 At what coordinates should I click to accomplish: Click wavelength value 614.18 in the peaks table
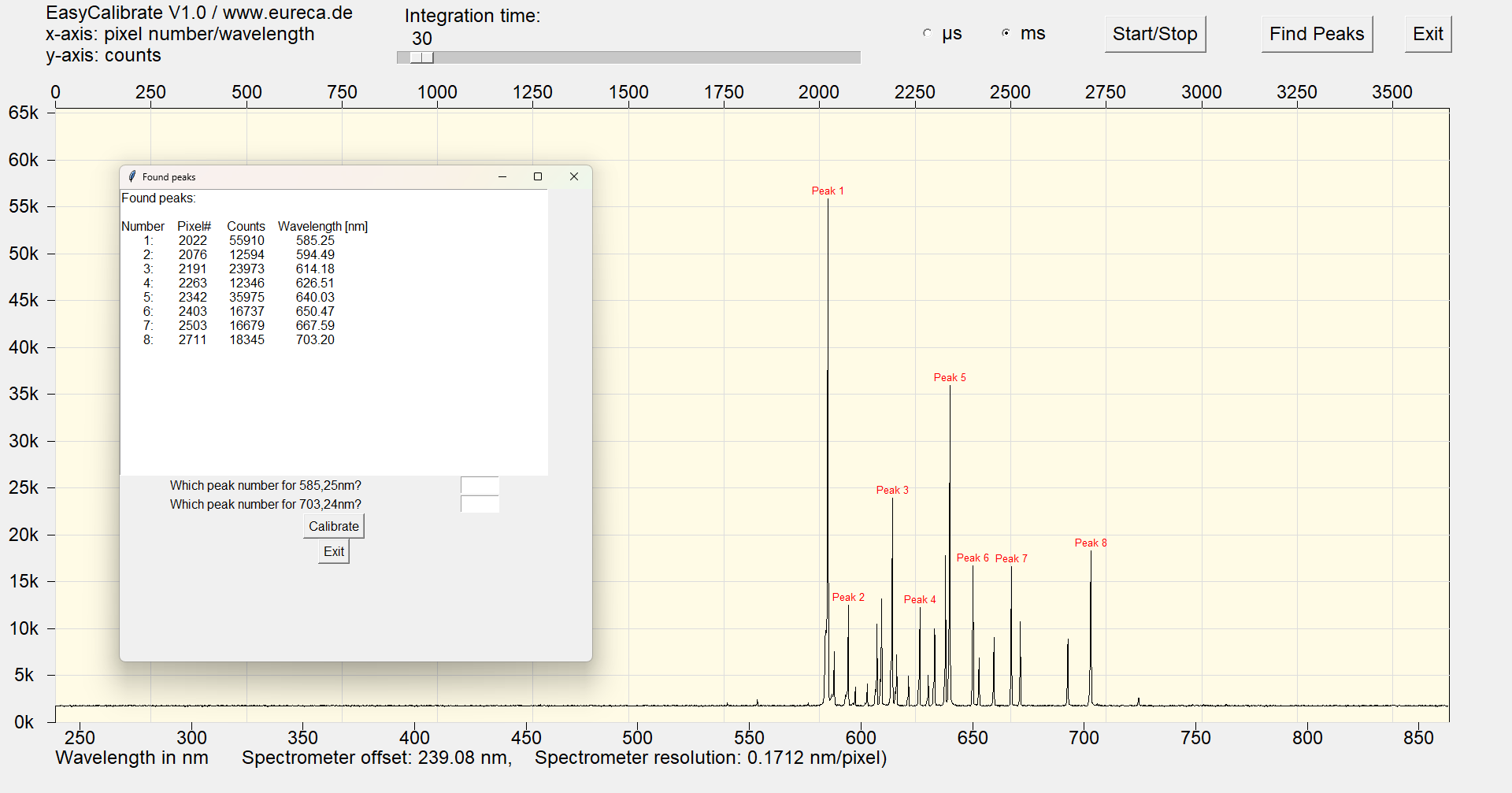click(x=315, y=269)
